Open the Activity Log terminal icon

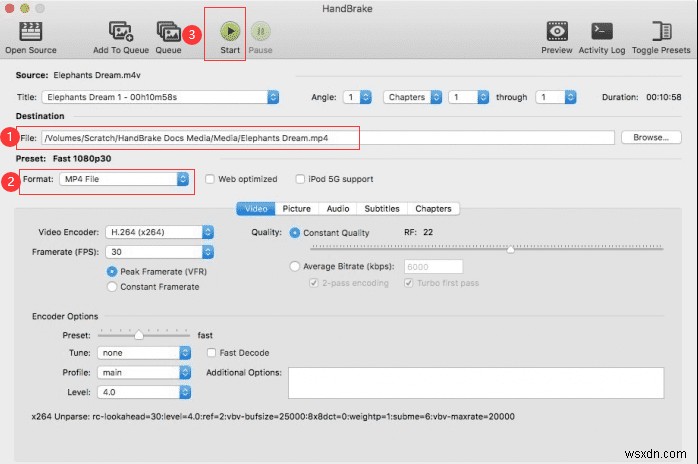coord(602,31)
